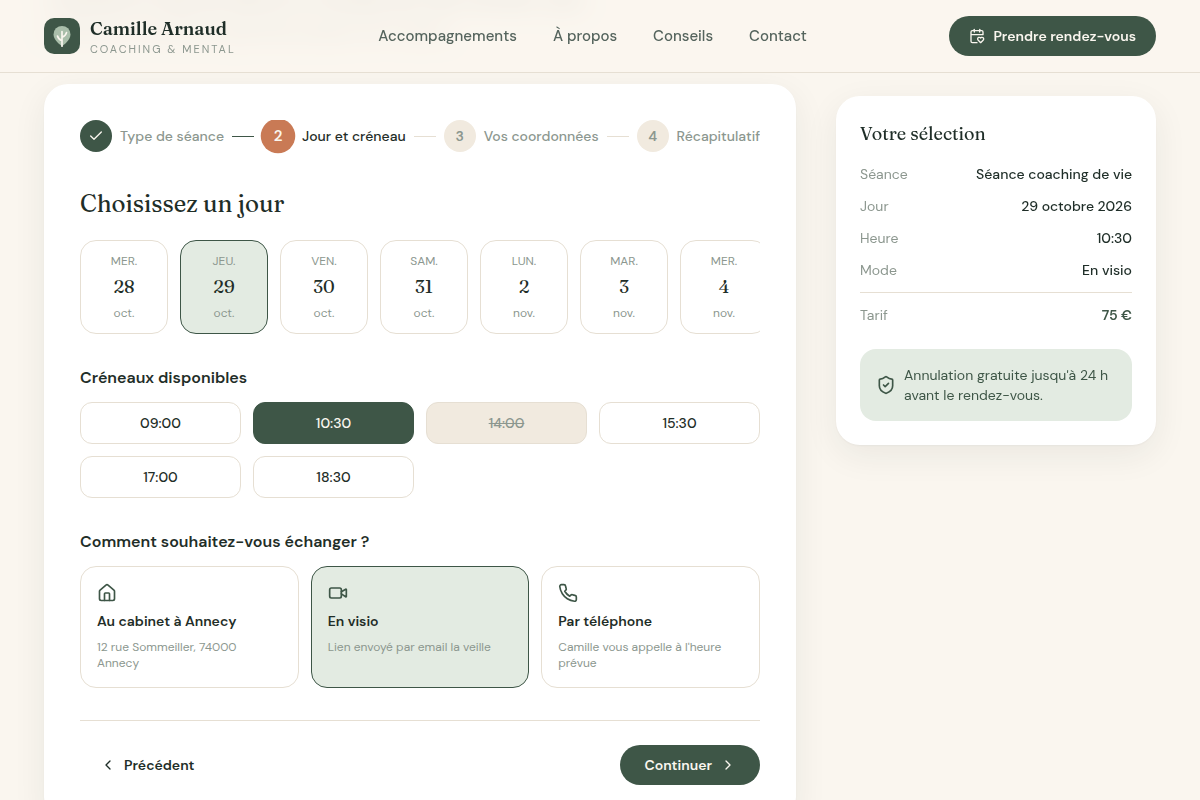Viewport: 1200px width, 800px height.
Task: Go to the Conseils page
Action: coord(683,36)
